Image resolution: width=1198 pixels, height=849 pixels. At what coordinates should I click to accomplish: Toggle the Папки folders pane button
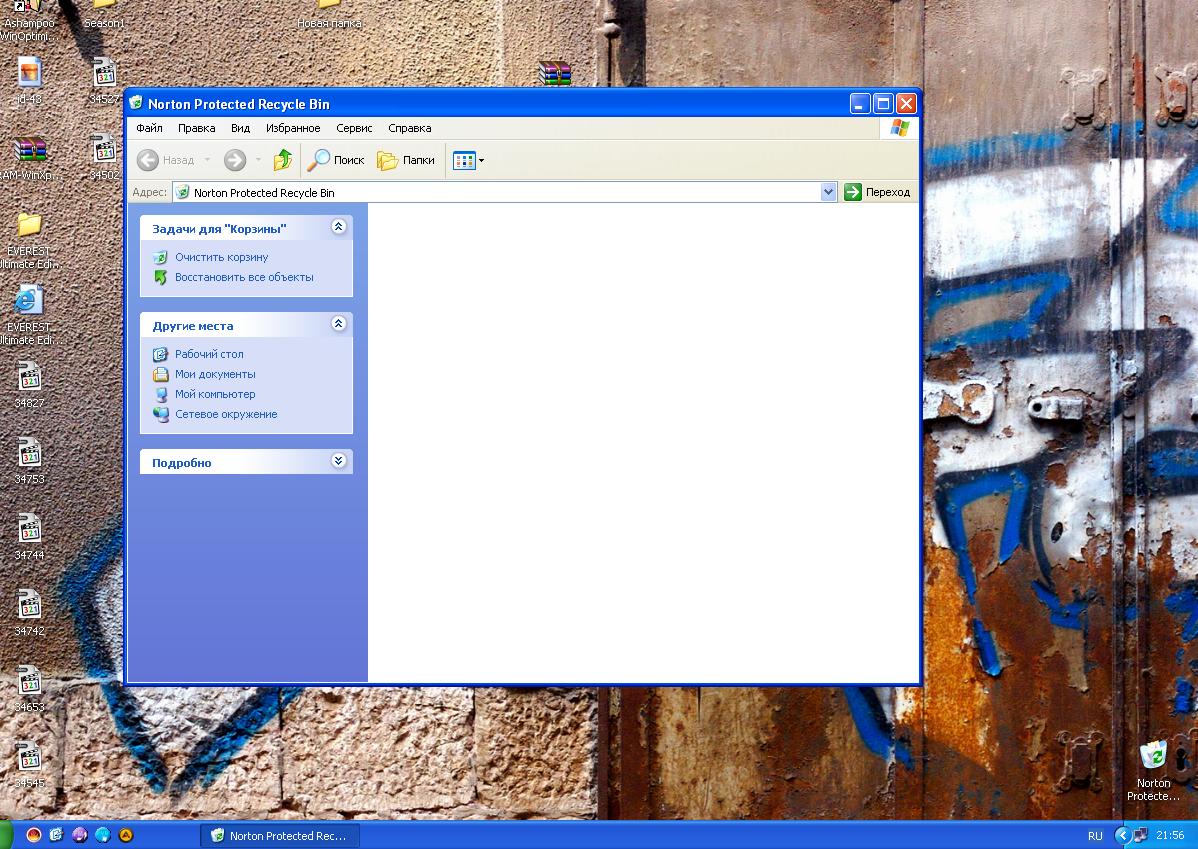pyautogui.click(x=406, y=160)
